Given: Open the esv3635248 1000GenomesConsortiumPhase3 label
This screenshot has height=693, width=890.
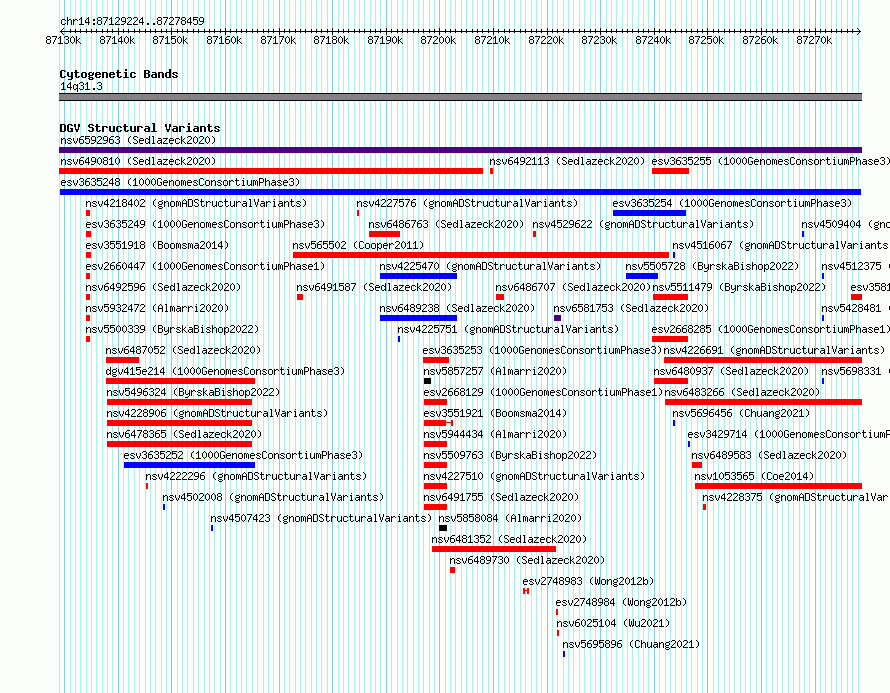Looking at the screenshot, I should pos(180,182).
